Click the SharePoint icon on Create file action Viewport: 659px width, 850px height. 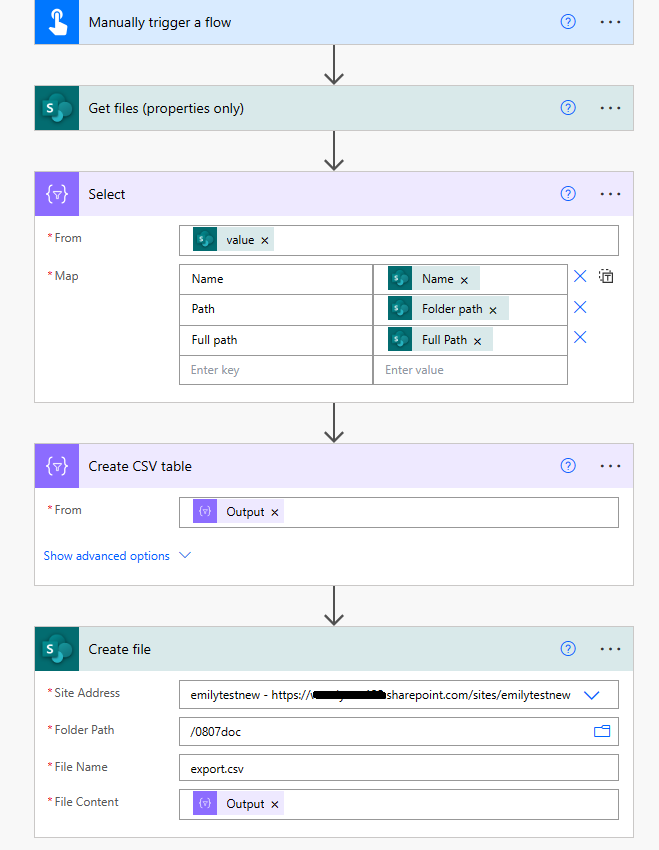coord(56,648)
